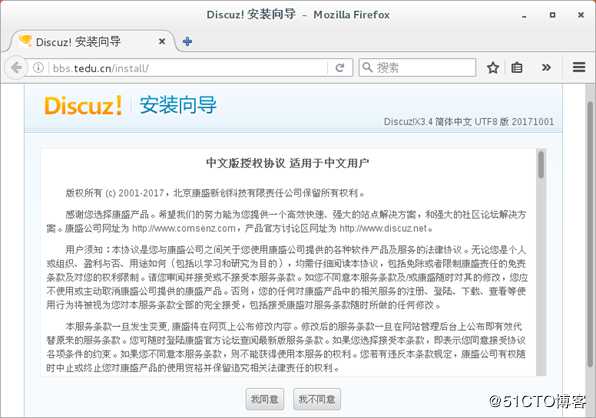Viewport: 596px width, 418px height.
Task: Click the DiscuzX3.4 简体中文 UTF8 版 20171001 text
Action: pyautogui.click(x=469, y=122)
